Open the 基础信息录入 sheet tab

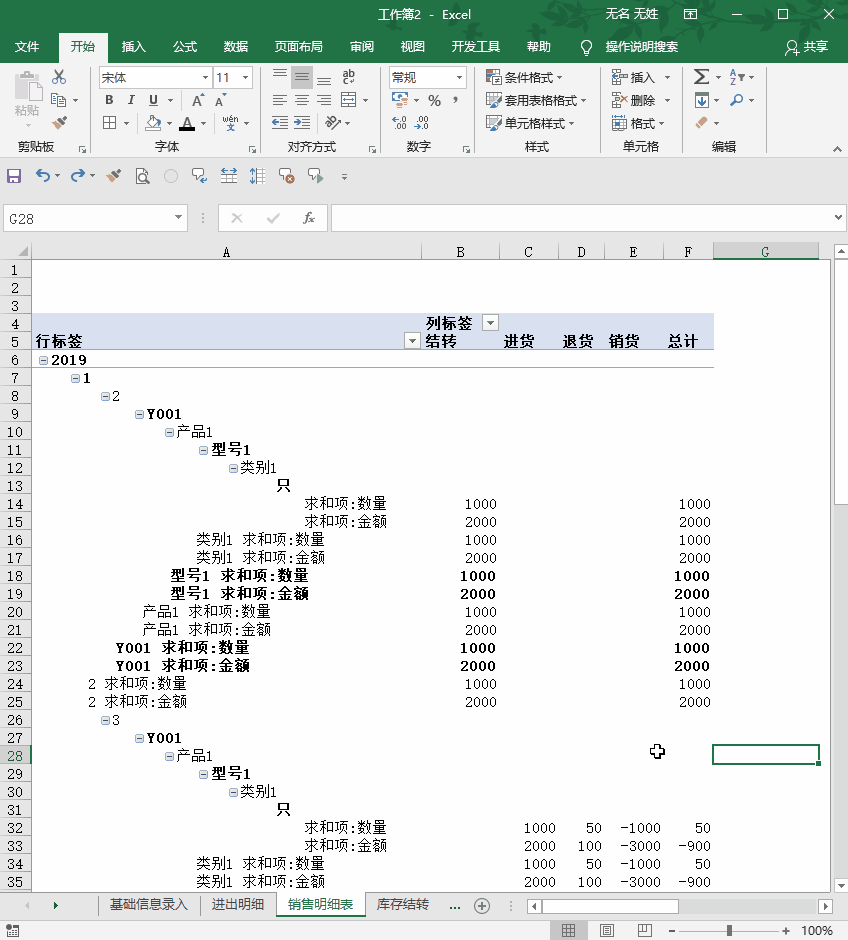click(149, 905)
